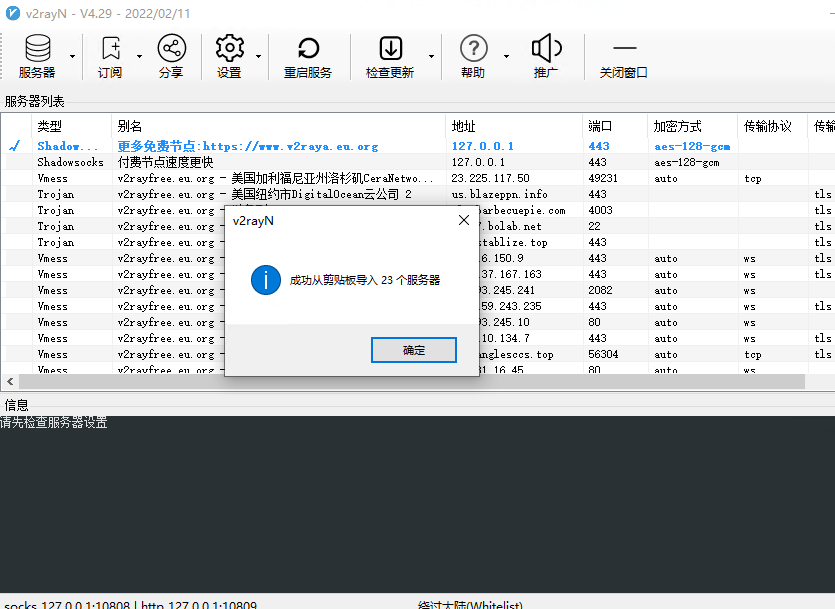Select the Trojan row us.blazeppn.info
The image size is (835, 609).
point(418,194)
